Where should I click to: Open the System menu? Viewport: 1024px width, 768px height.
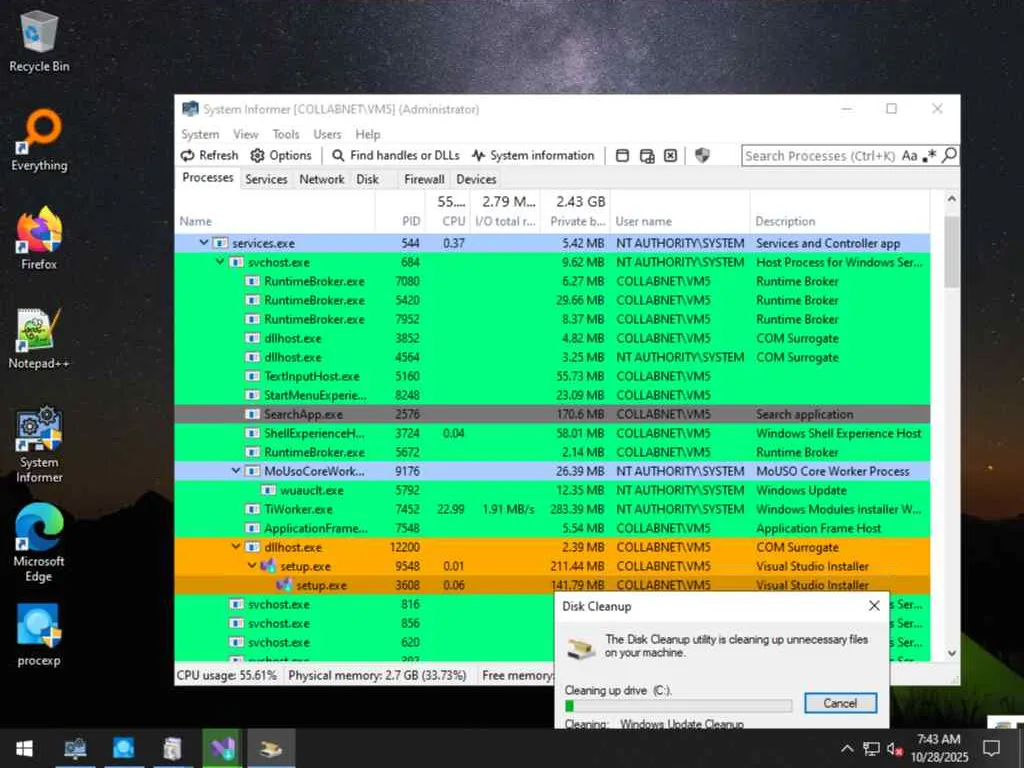200,134
